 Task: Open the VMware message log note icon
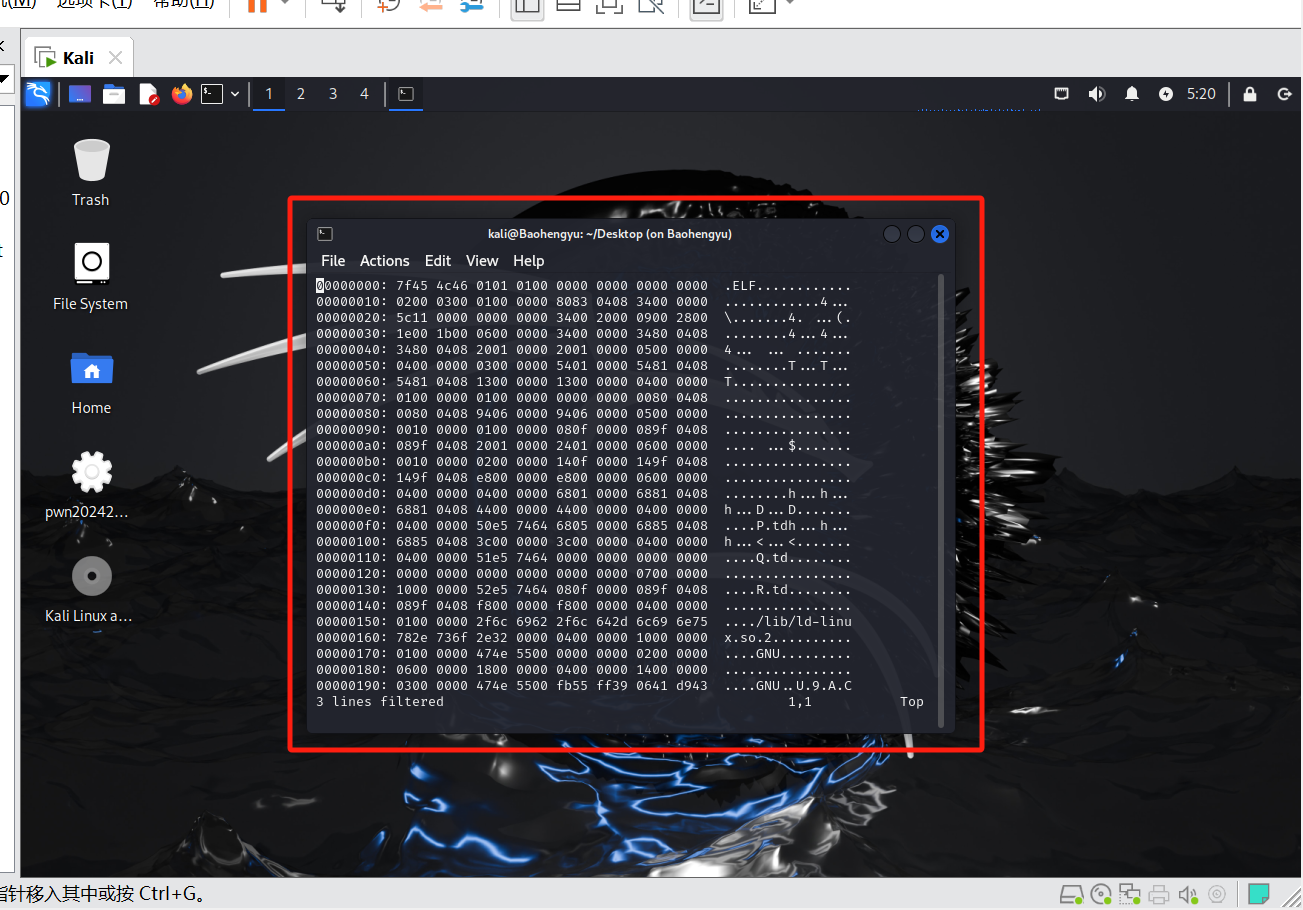coord(1259,894)
